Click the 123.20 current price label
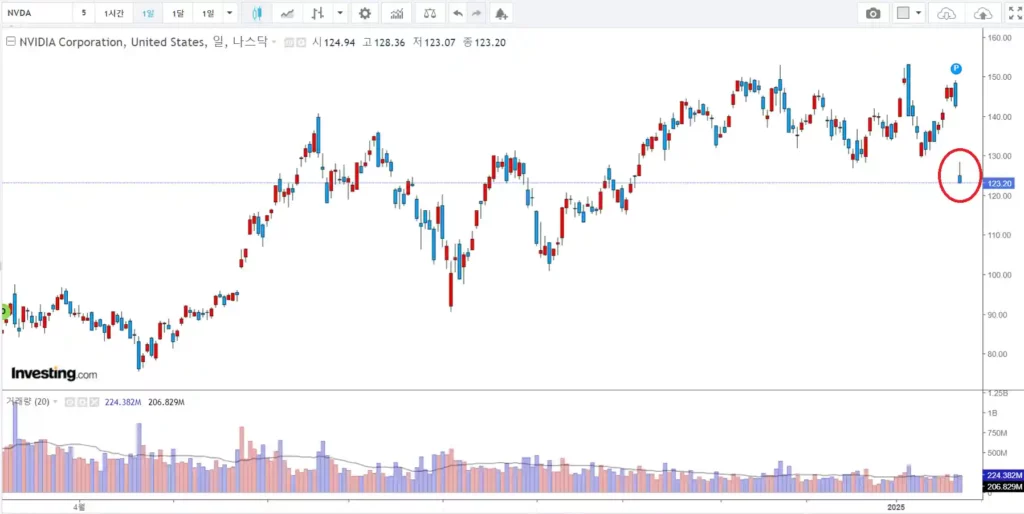Screen dimensions: 1024x514 tap(999, 184)
